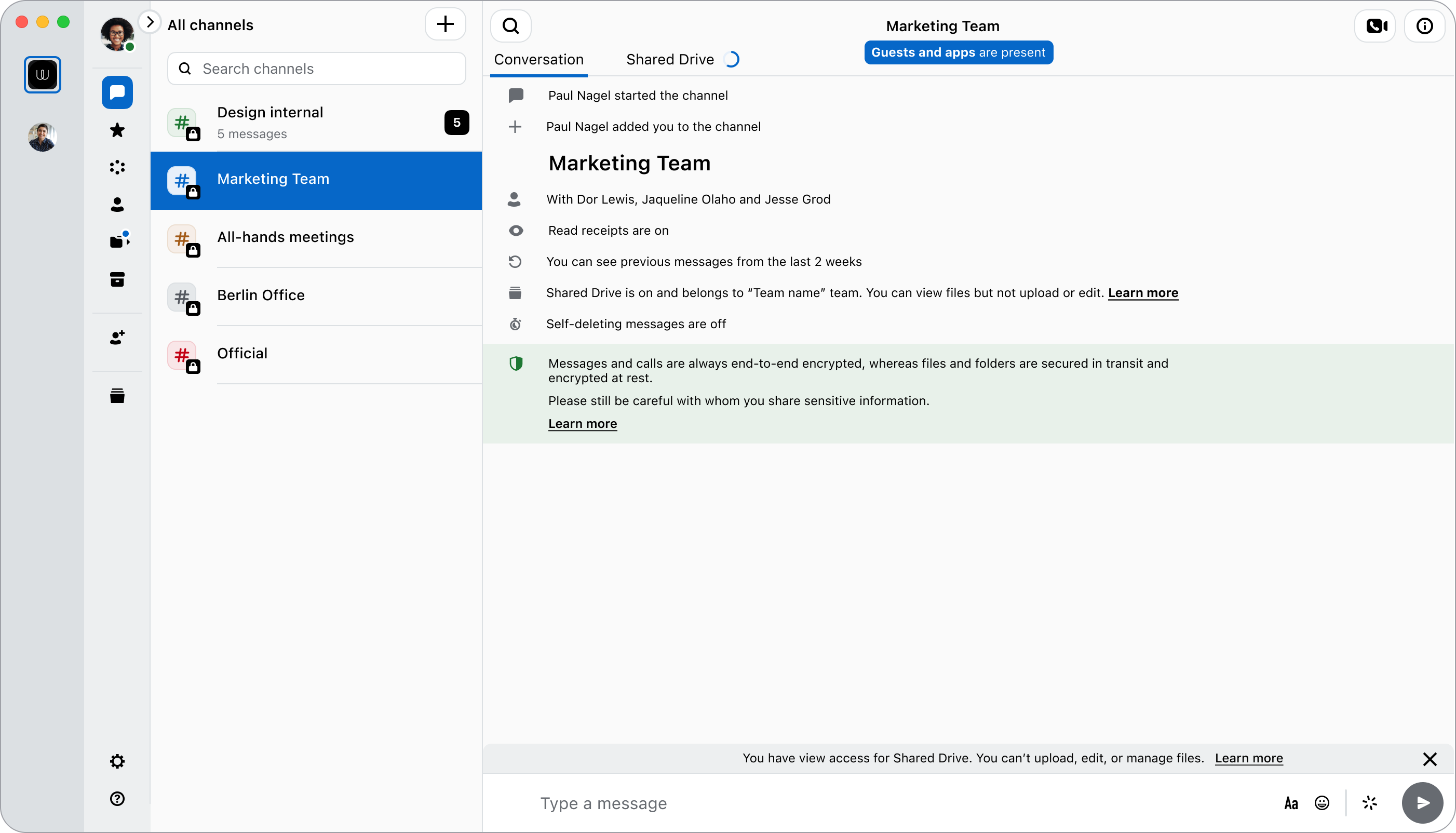Open own profile avatar with green status
The image size is (1456, 833).
point(117,34)
